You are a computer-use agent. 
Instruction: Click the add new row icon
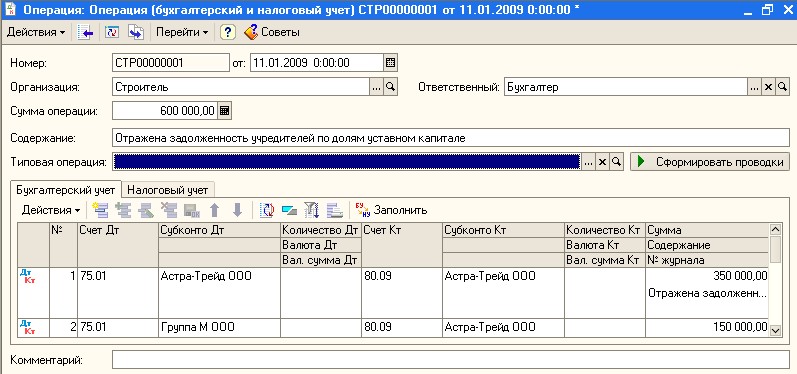[x=101, y=210]
